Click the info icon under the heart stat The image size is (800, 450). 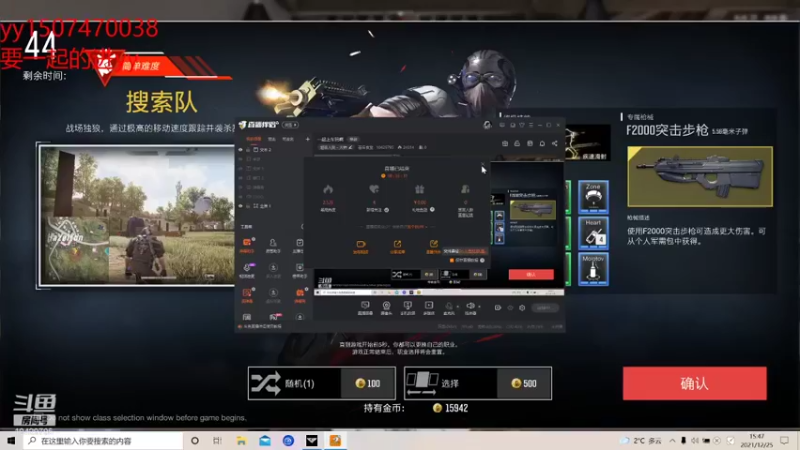click(x=386, y=210)
